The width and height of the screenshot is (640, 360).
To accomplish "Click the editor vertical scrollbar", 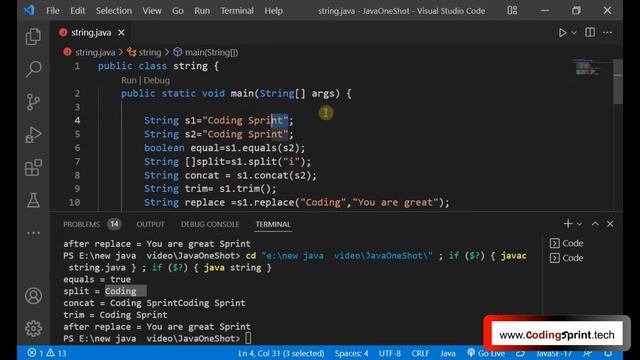I will pos(618,82).
